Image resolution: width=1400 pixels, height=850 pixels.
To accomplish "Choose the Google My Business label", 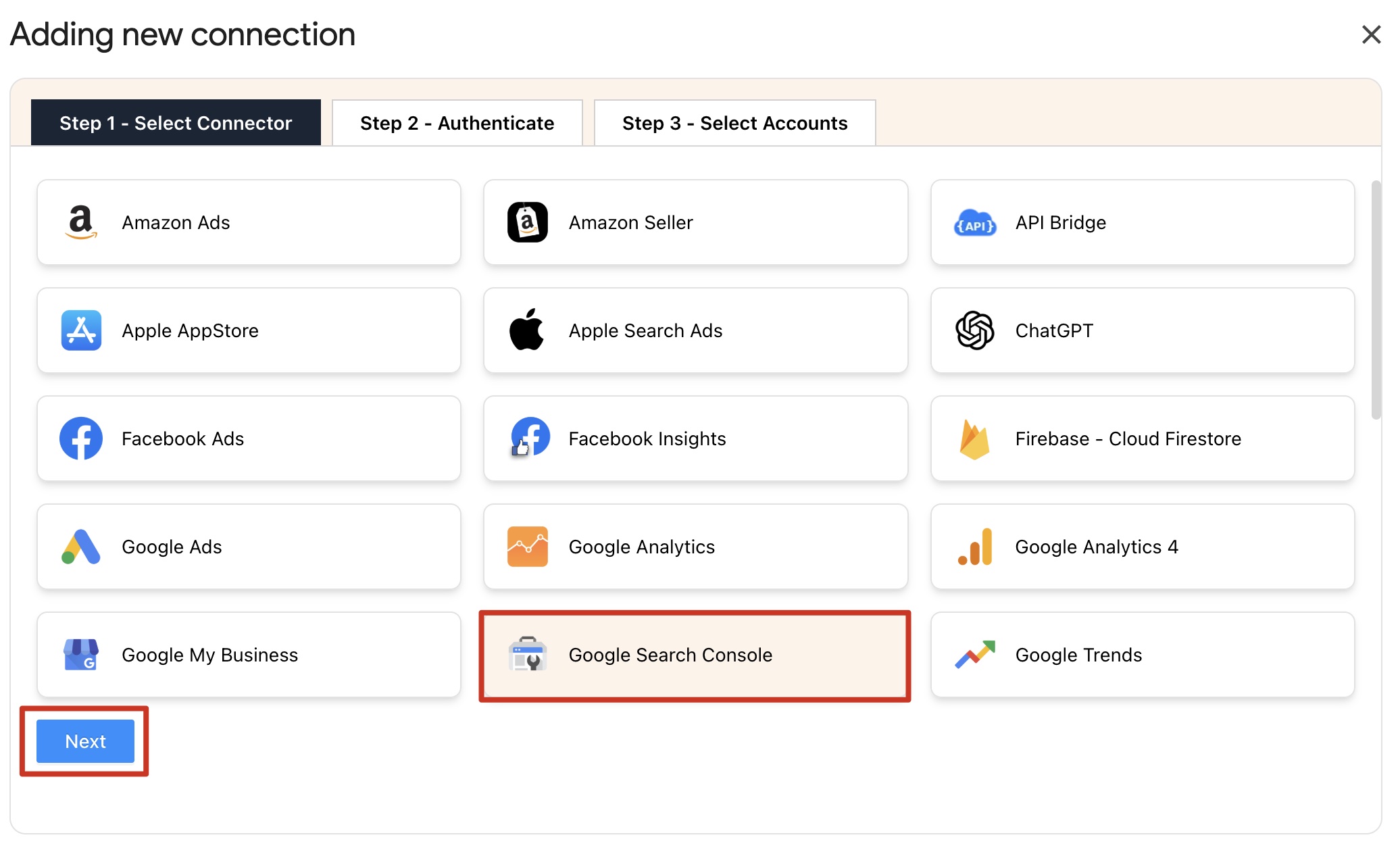I will (210, 655).
